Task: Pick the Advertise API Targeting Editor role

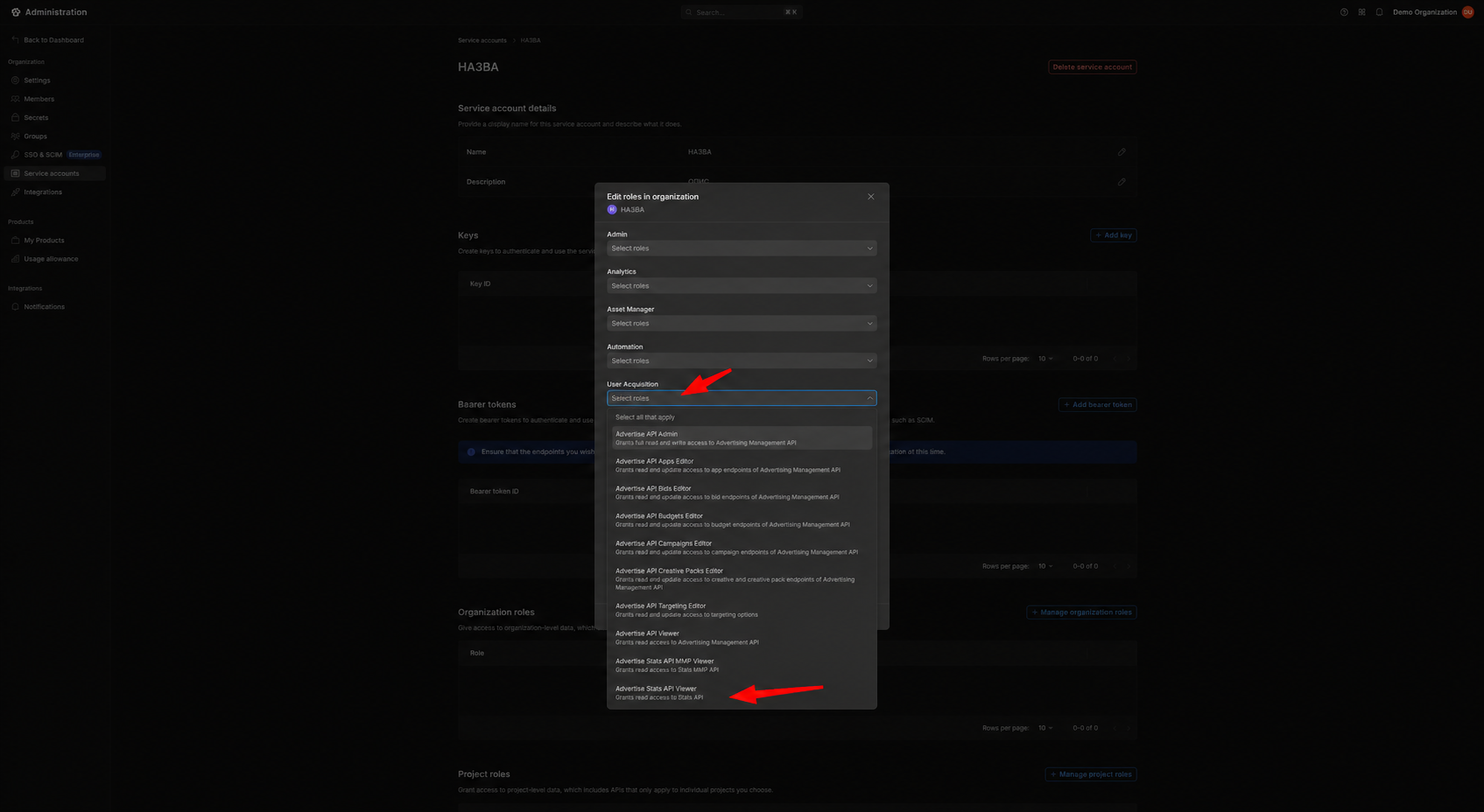Action: tap(742, 610)
